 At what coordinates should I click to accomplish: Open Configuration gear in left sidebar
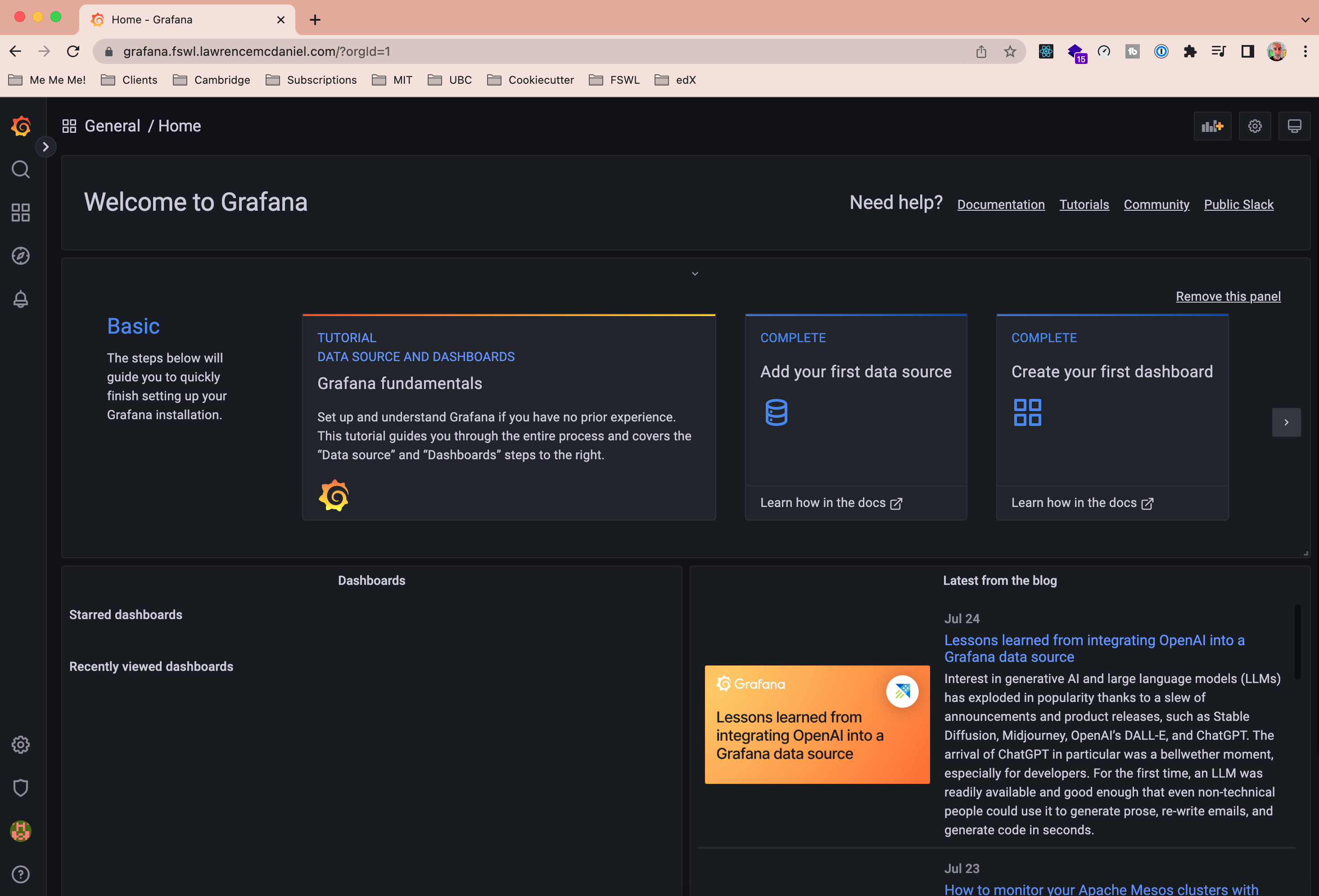[21, 744]
